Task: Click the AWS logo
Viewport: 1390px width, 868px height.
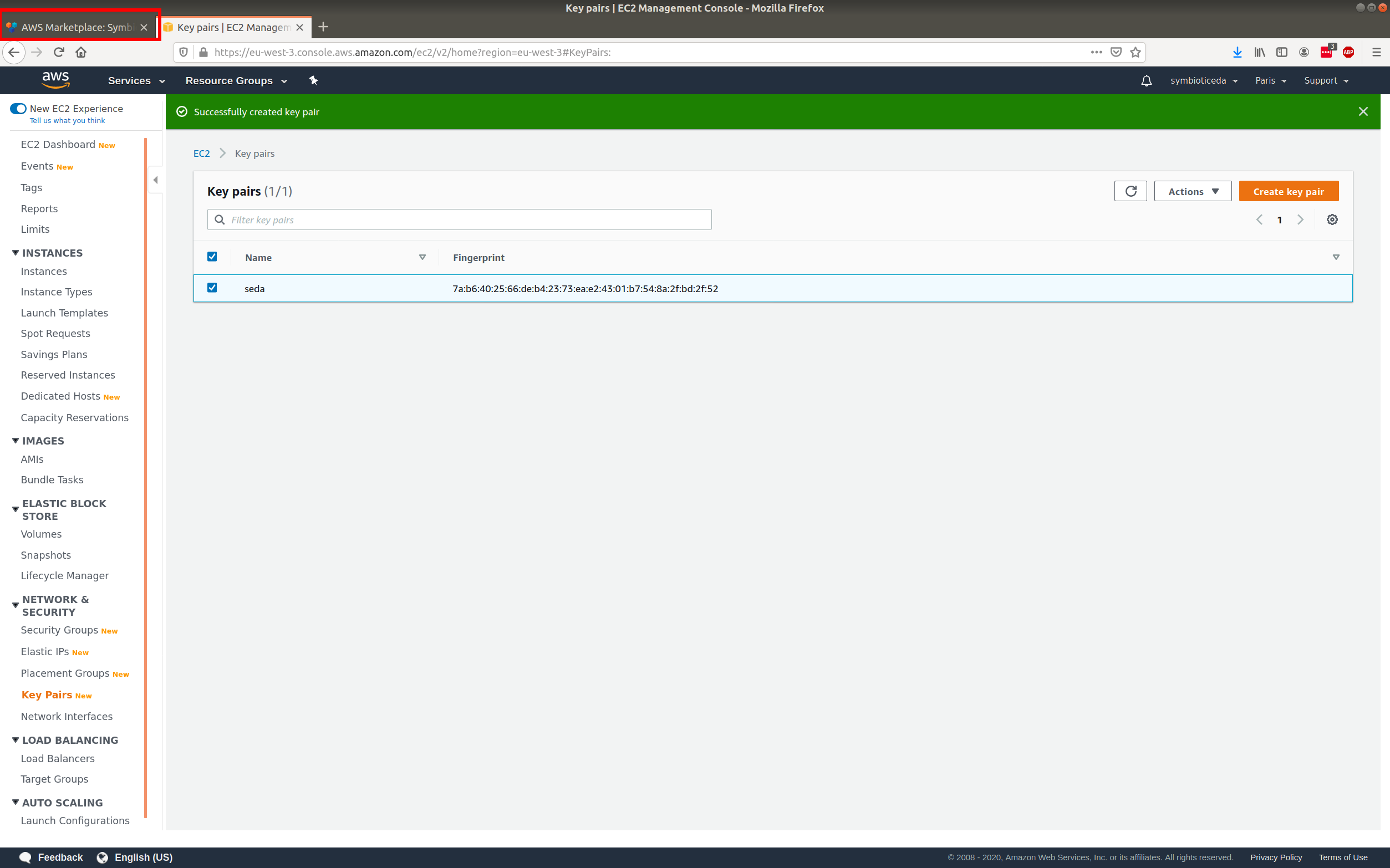Action: pos(55,80)
